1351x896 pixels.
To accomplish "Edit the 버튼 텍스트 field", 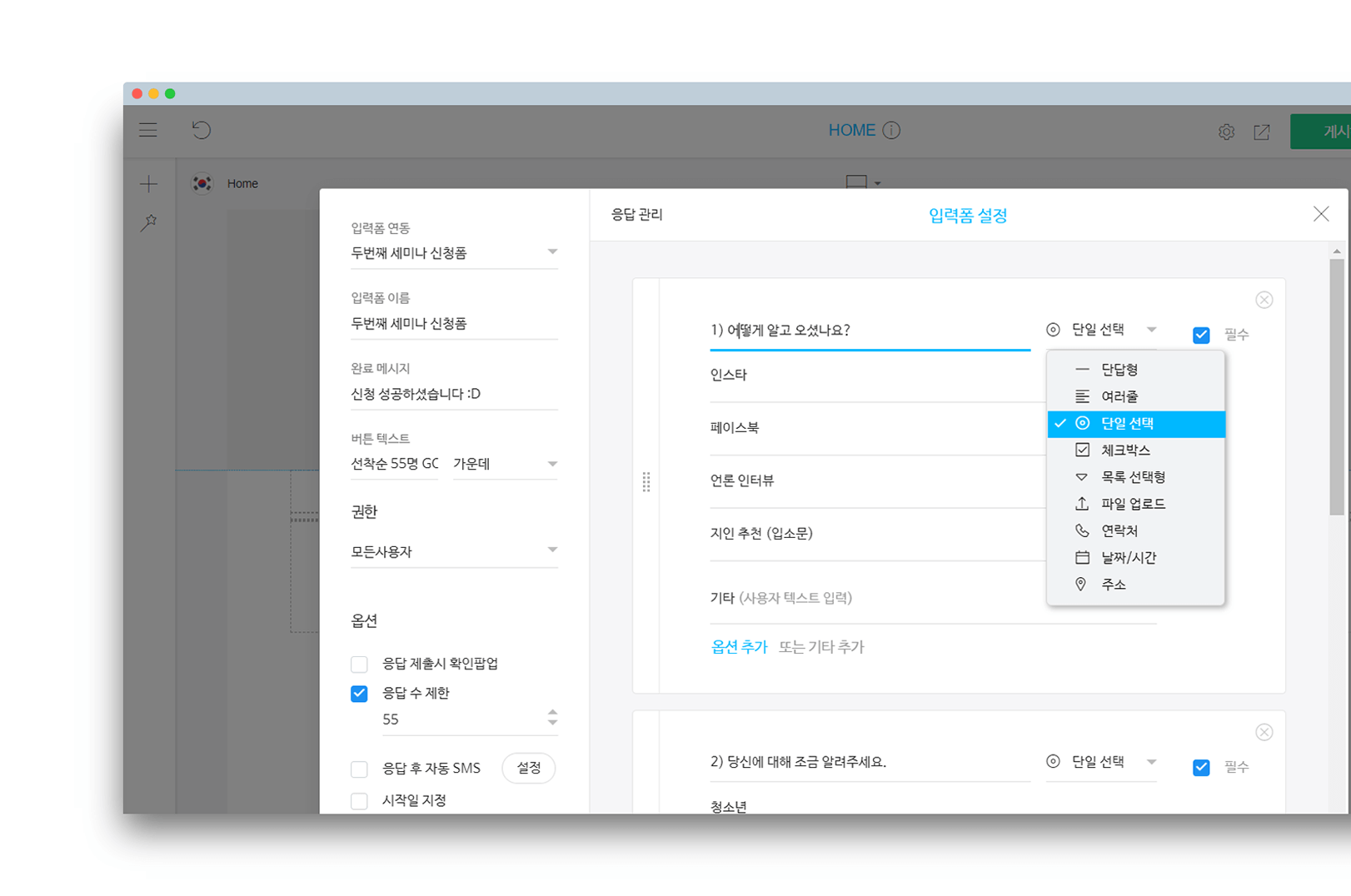I will (x=395, y=464).
